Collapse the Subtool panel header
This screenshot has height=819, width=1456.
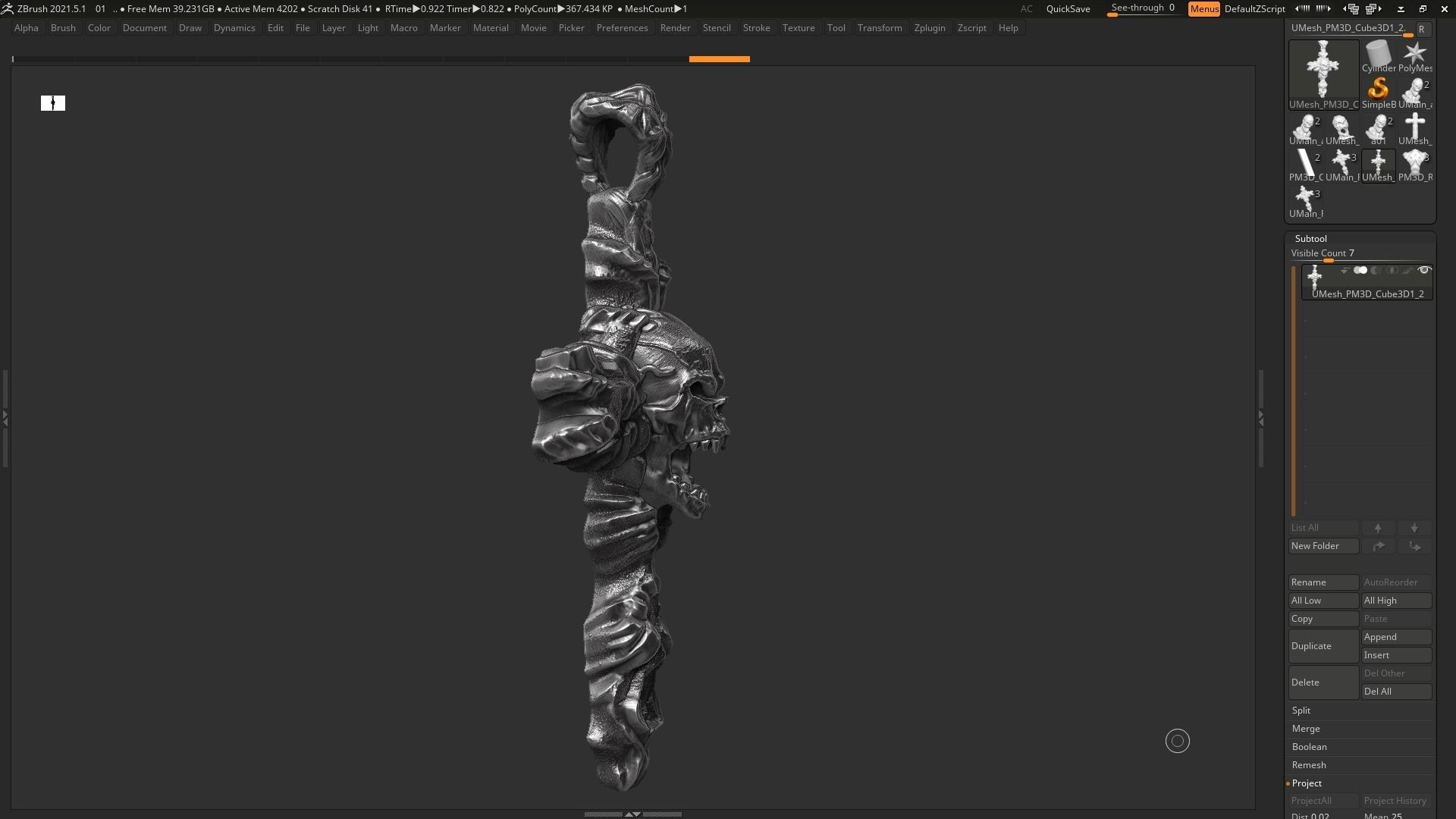click(x=1310, y=239)
